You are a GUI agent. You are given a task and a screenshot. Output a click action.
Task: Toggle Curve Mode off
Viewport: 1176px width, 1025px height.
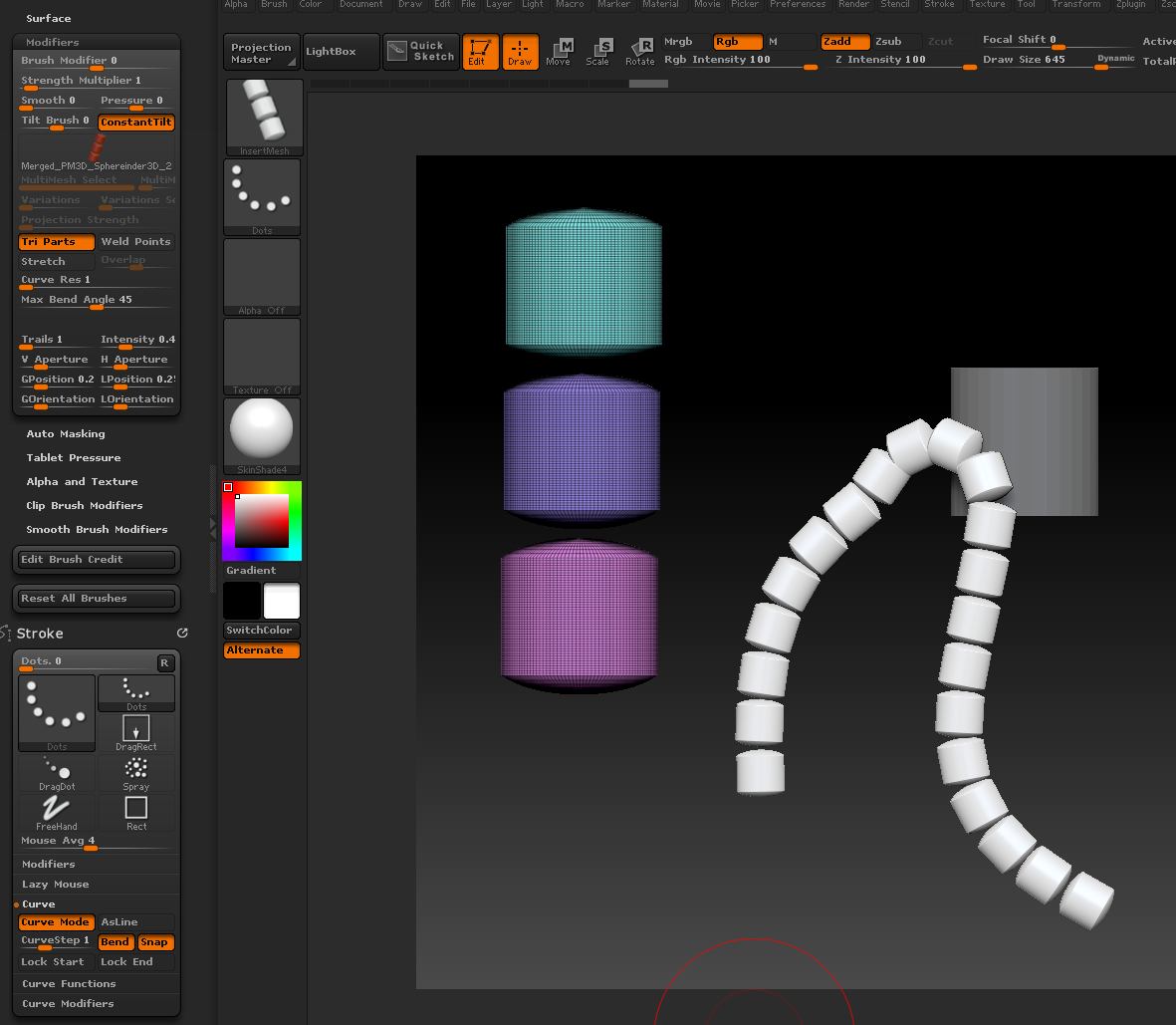pyautogui.click(x=56, y=922)
